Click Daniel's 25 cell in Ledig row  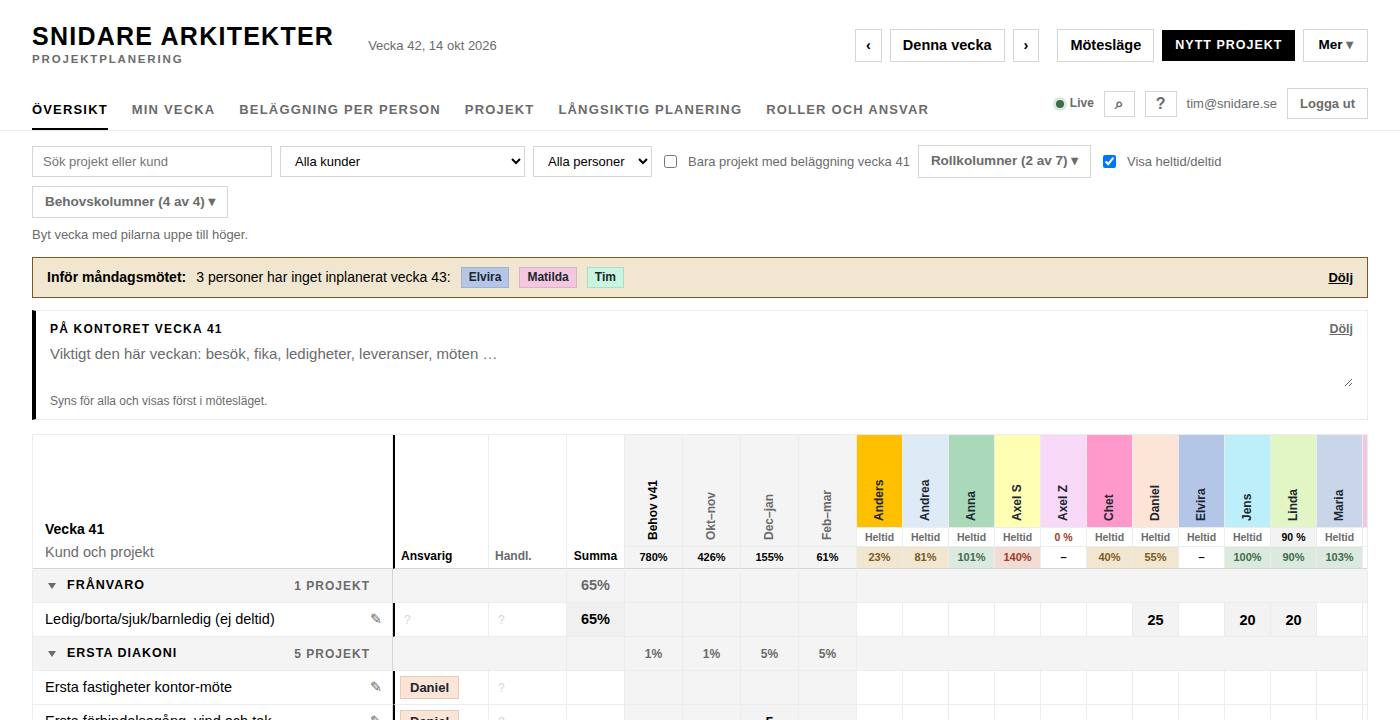pos(1155,620)
